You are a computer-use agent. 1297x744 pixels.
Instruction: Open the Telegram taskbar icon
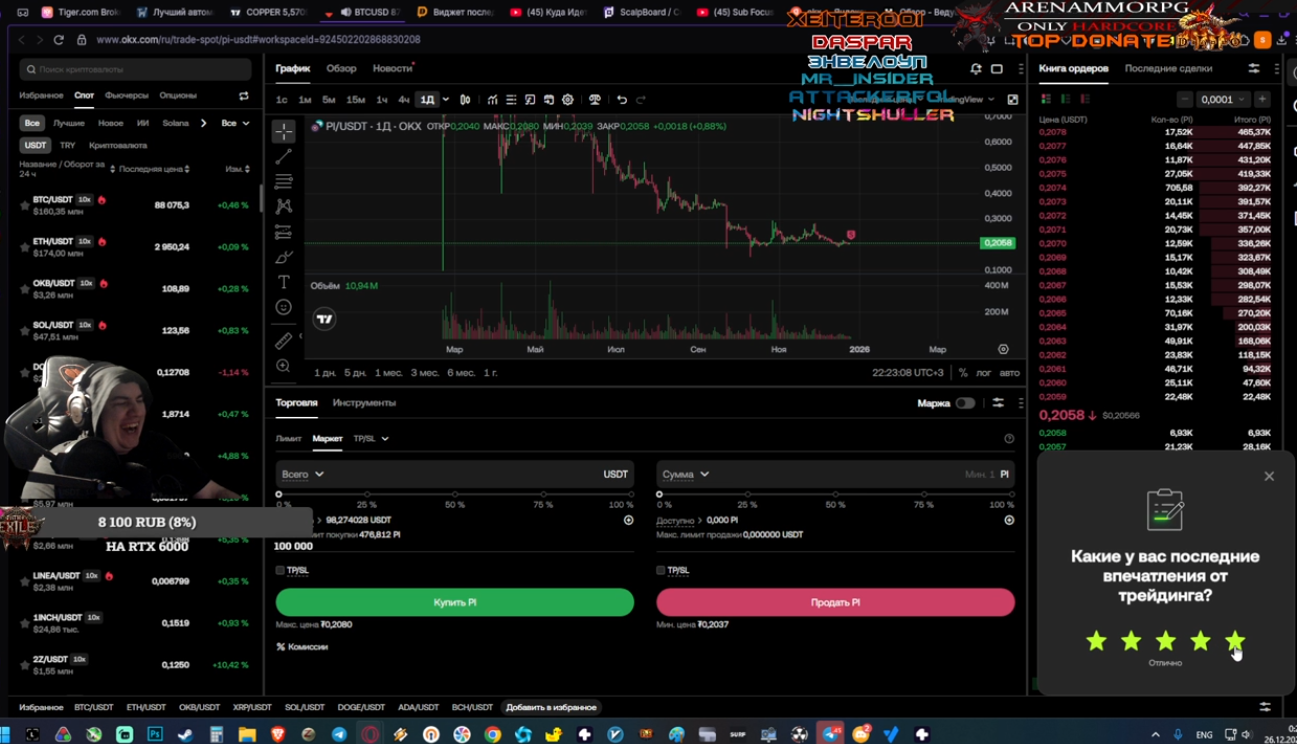pos(339,734)
